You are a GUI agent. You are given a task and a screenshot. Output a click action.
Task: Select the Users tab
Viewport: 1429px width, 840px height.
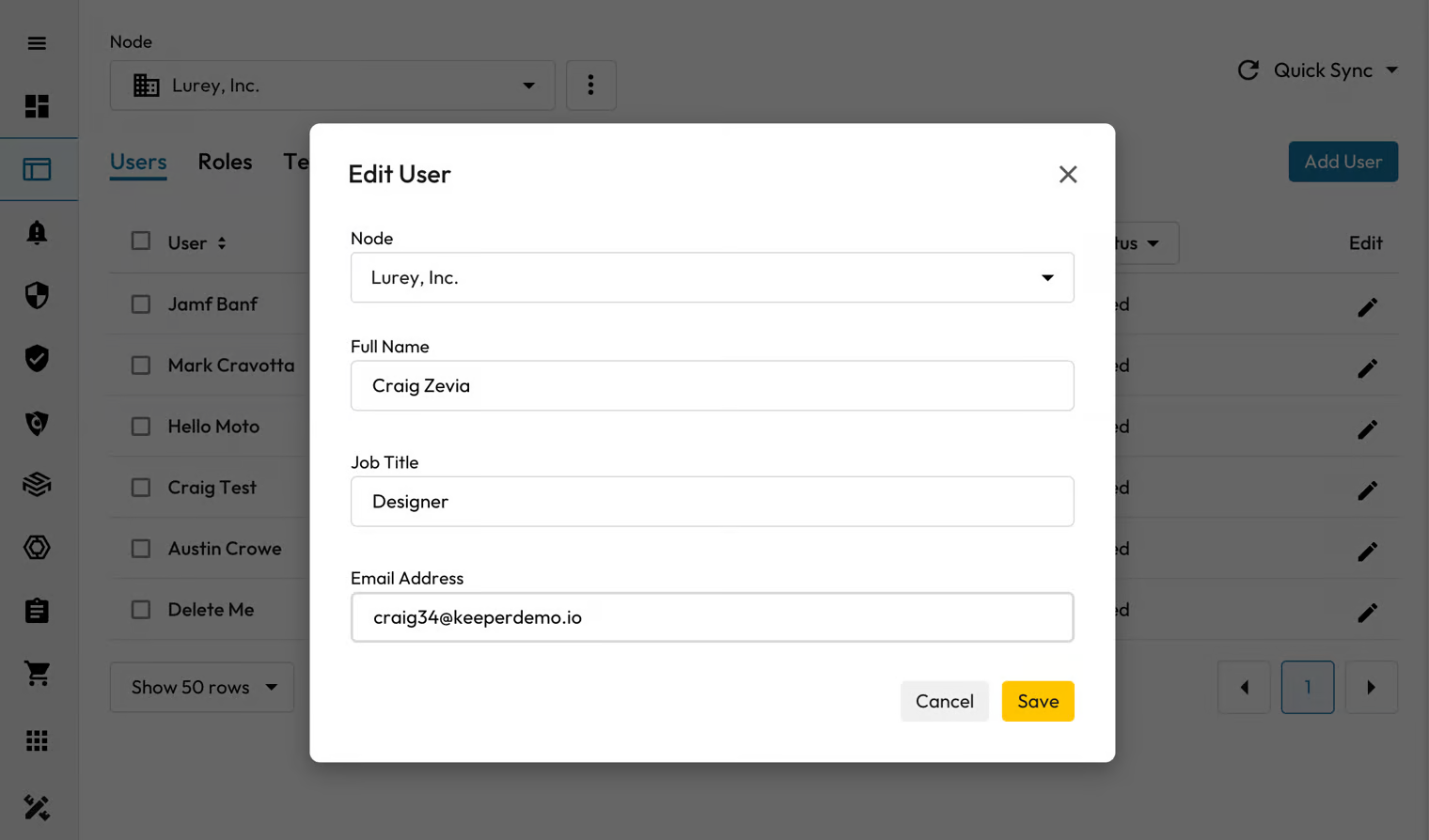(138, 162)
